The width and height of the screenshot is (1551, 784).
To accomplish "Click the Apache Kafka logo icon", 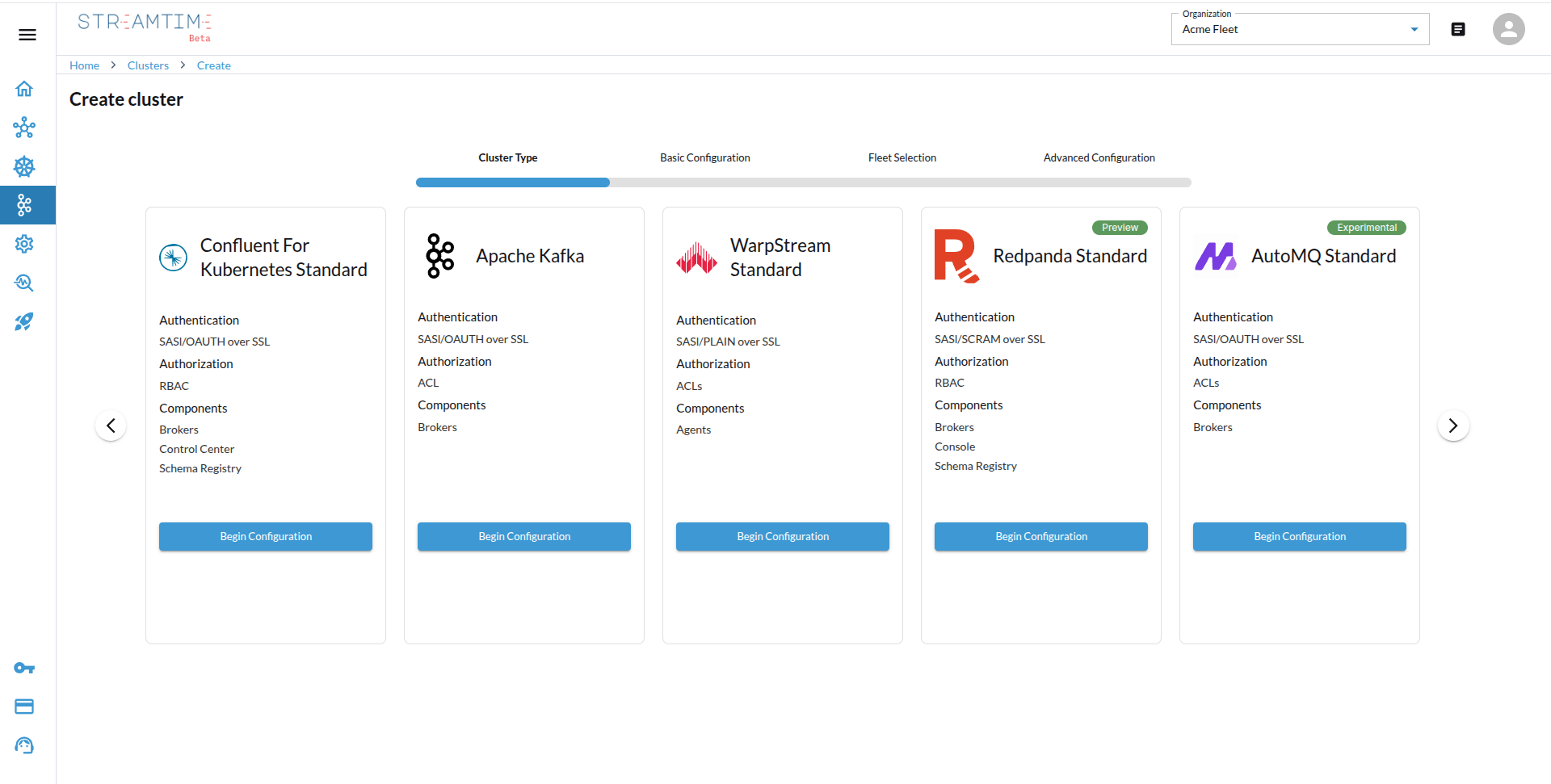I will [x=440, y=256].
